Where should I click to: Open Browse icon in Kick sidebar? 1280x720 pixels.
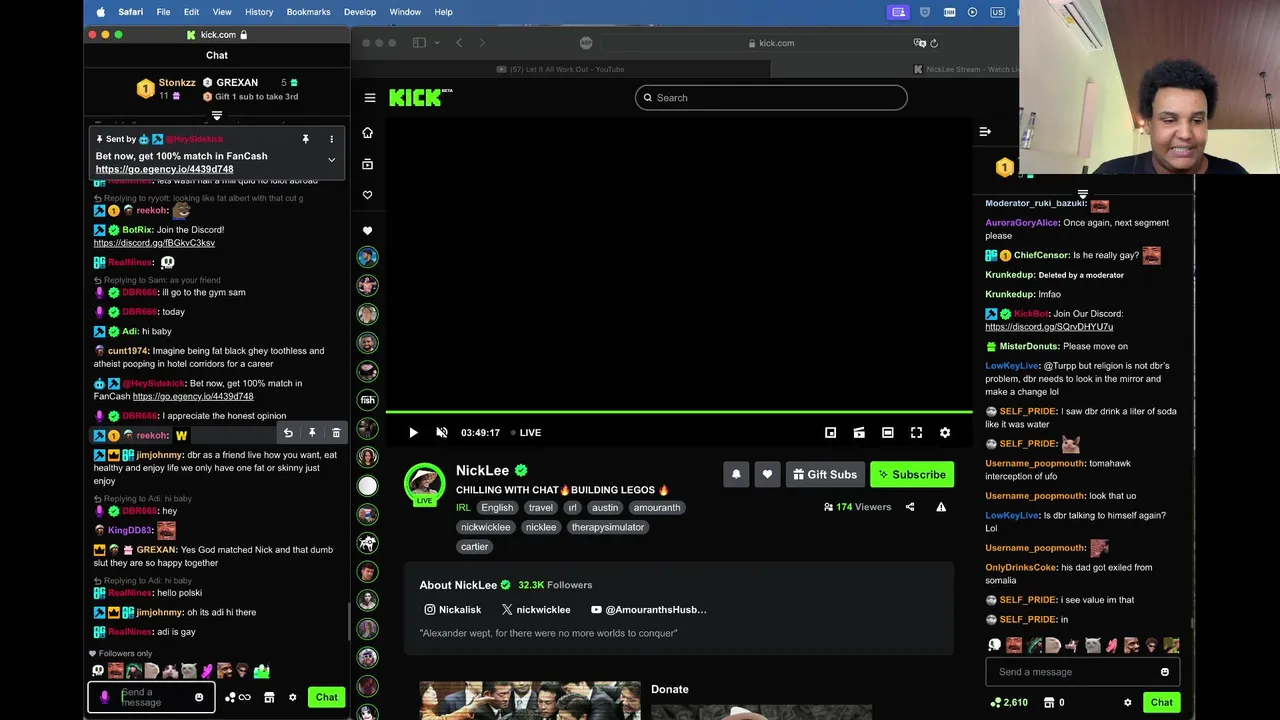367,164
